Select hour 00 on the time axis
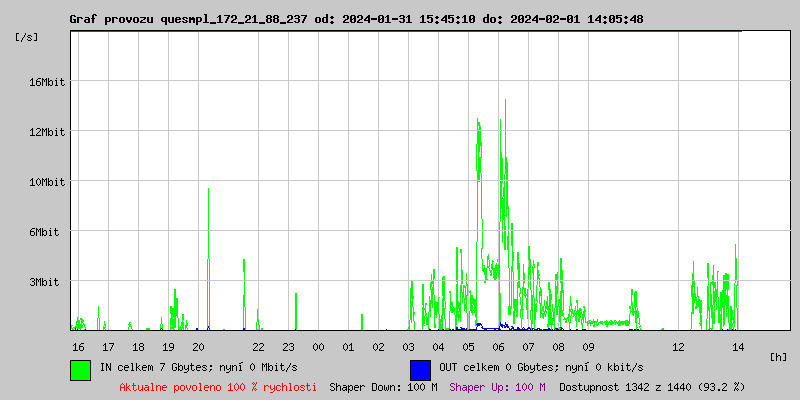The image size is (800, 400). (319, 347)
